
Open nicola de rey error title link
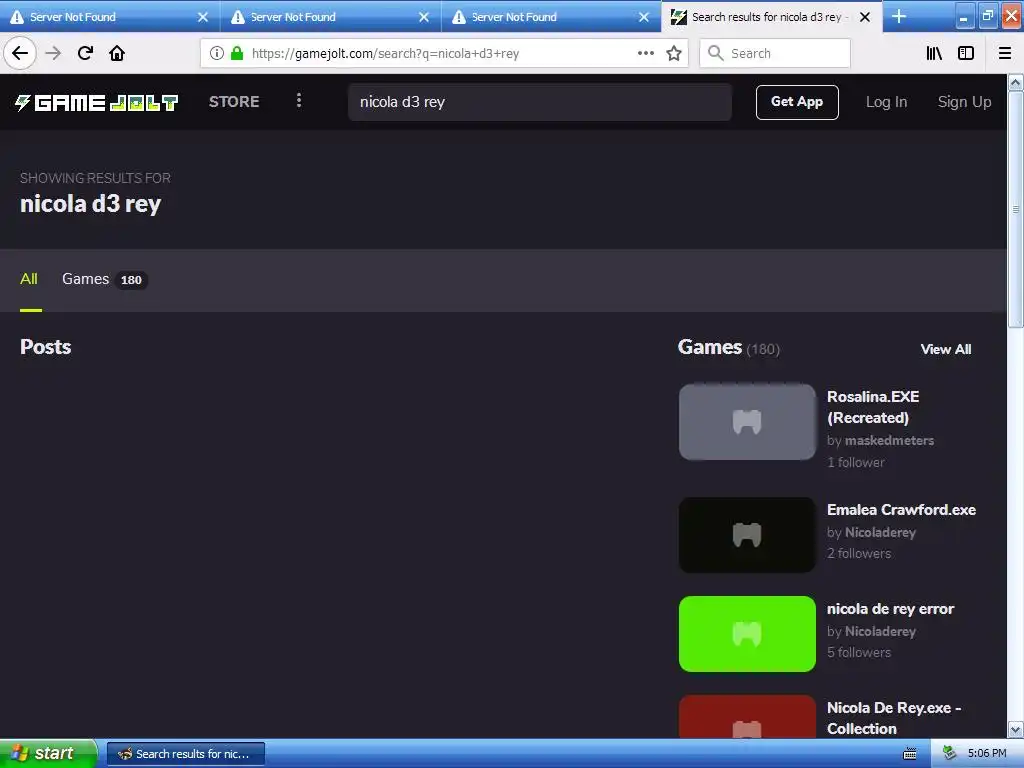coord(890,609)
